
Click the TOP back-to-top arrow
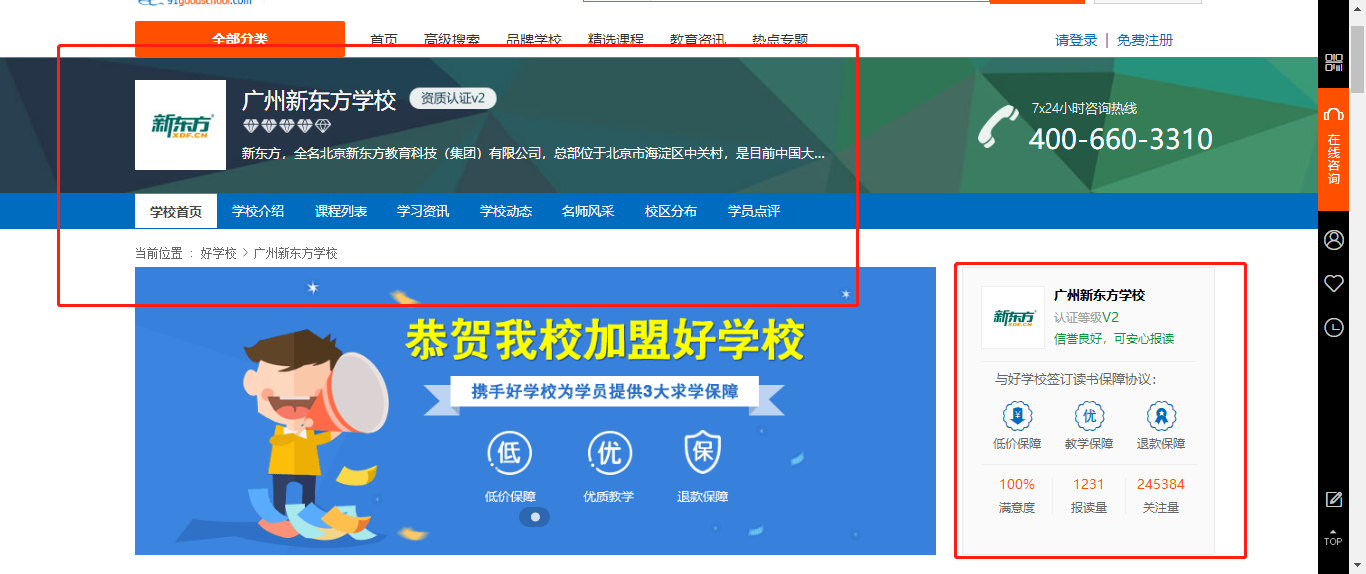(x=1333, y=537)
